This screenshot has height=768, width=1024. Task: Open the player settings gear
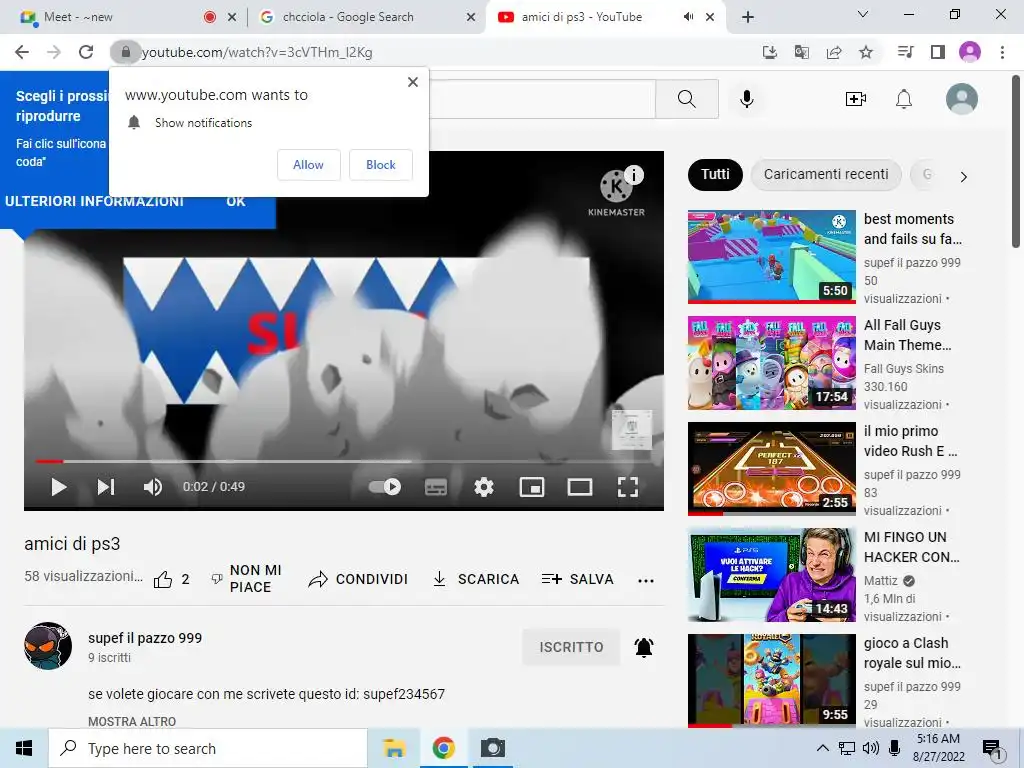pos(484,487)
